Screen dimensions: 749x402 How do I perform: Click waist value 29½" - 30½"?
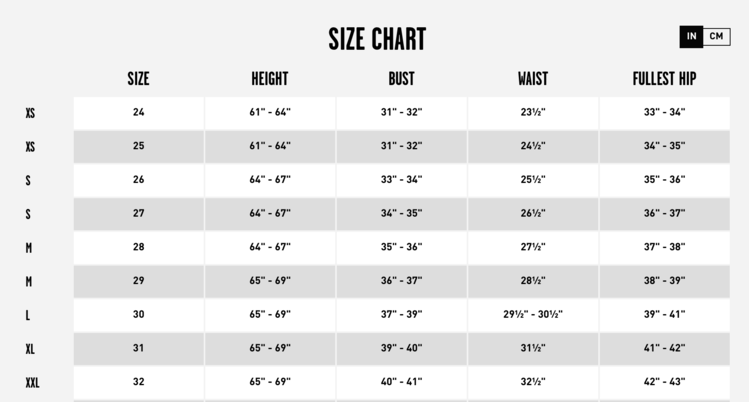pyautogui.click(x=533, y=315)
